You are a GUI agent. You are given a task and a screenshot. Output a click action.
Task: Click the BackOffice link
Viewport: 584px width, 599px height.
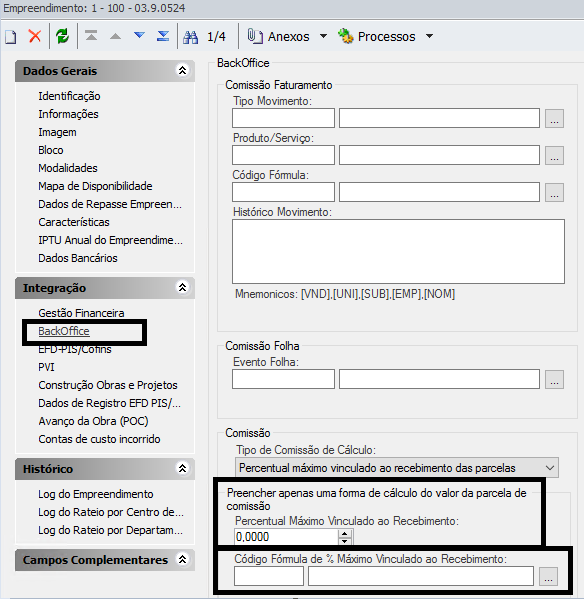coord(64,331)
